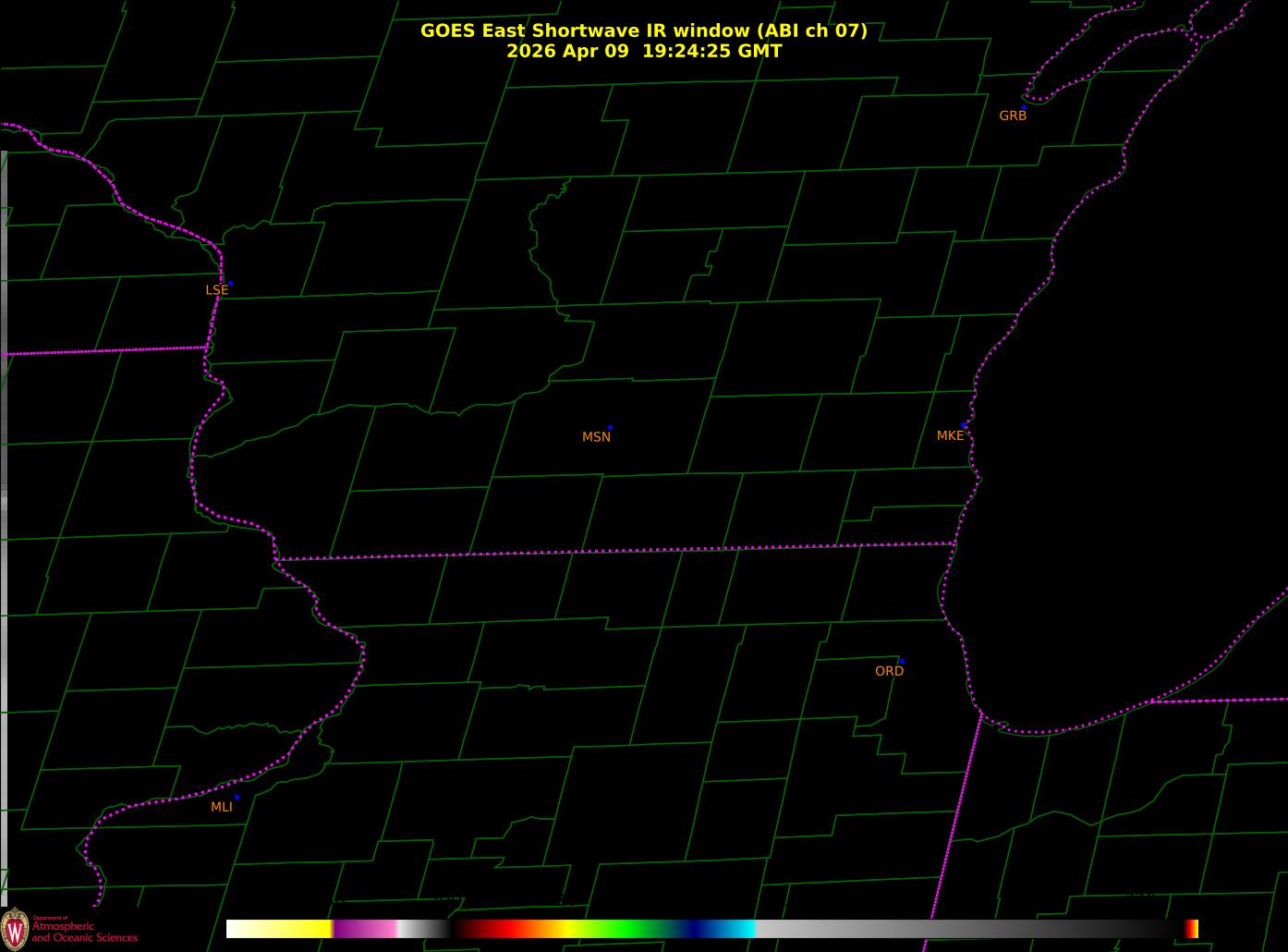Select the MSN station label
Image resolution: width=1288 pixels, height=952 pixels.
[x=596, y=437]
